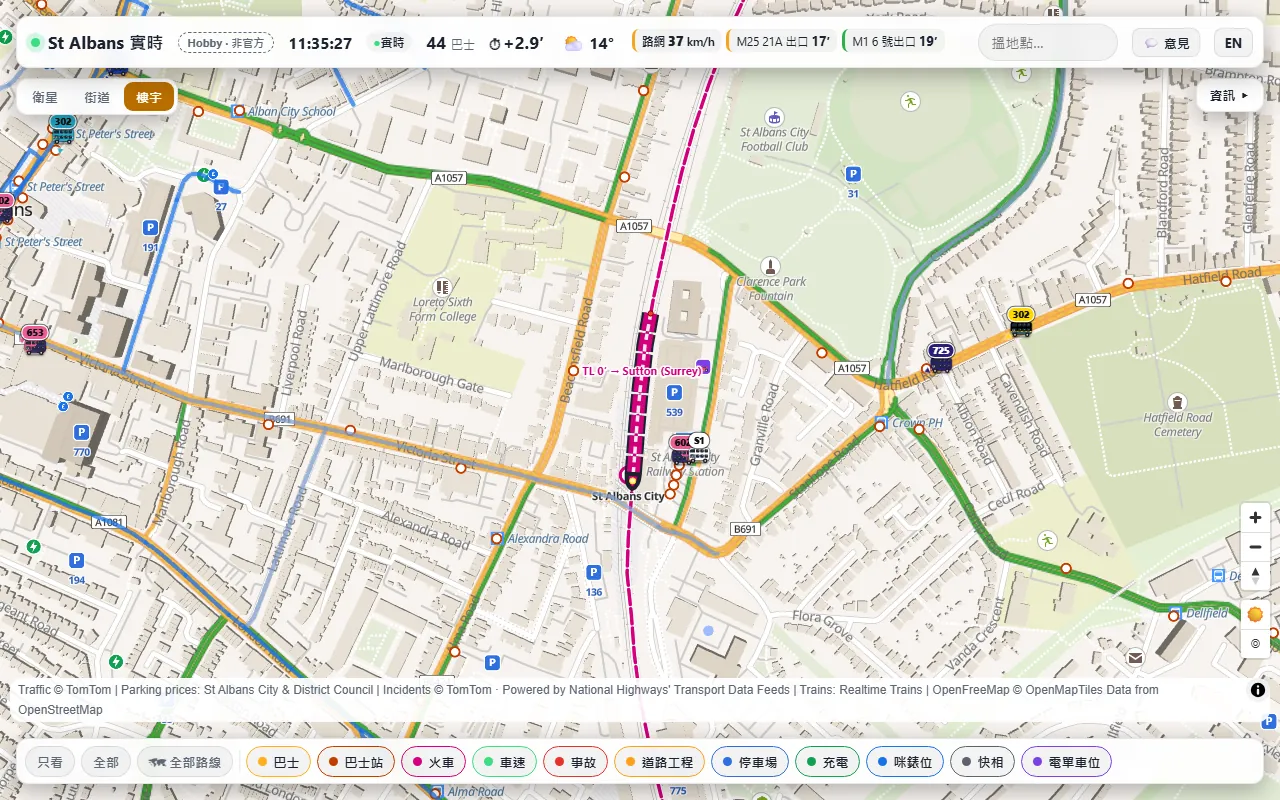Screen dimensions: 1280x800
Task: Toggle the 充電 charging layer chip
Action: (828, 763)
